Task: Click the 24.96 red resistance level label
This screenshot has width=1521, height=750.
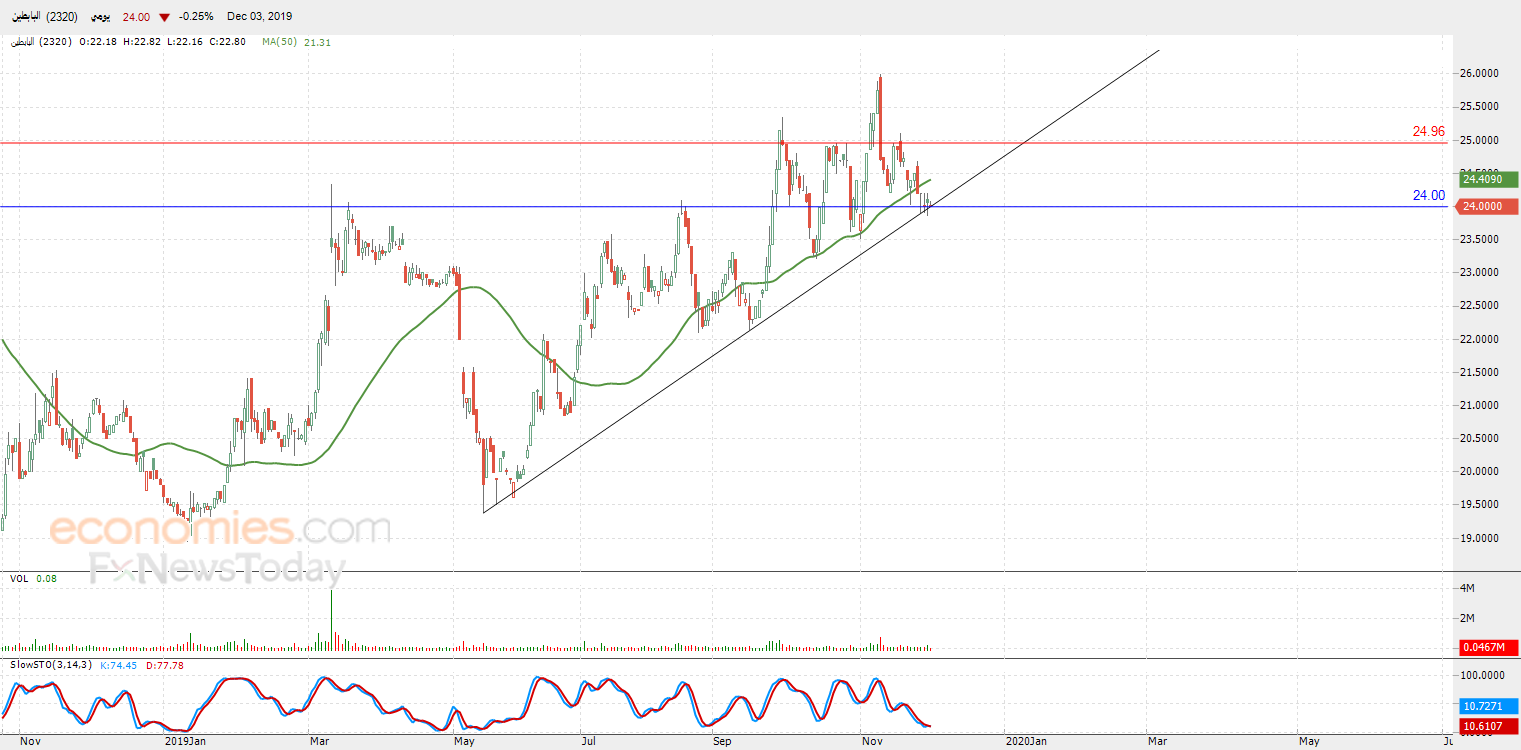Action: [1428, 131]
